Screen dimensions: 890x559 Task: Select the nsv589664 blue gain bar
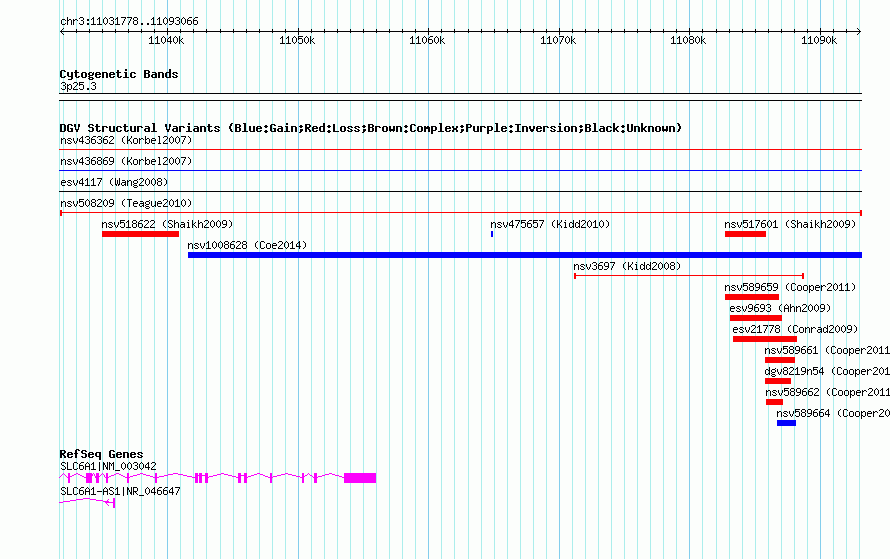pyautogui.click(x=786, y=423)
